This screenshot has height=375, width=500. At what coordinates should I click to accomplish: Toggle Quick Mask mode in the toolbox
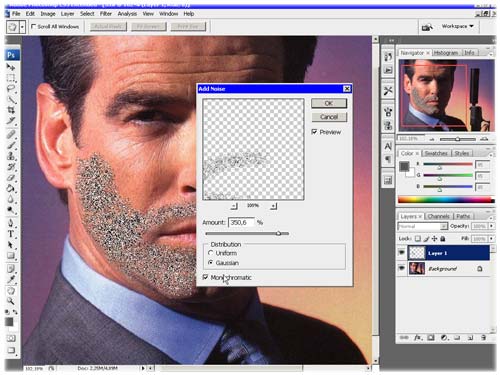tap(11, 338)
